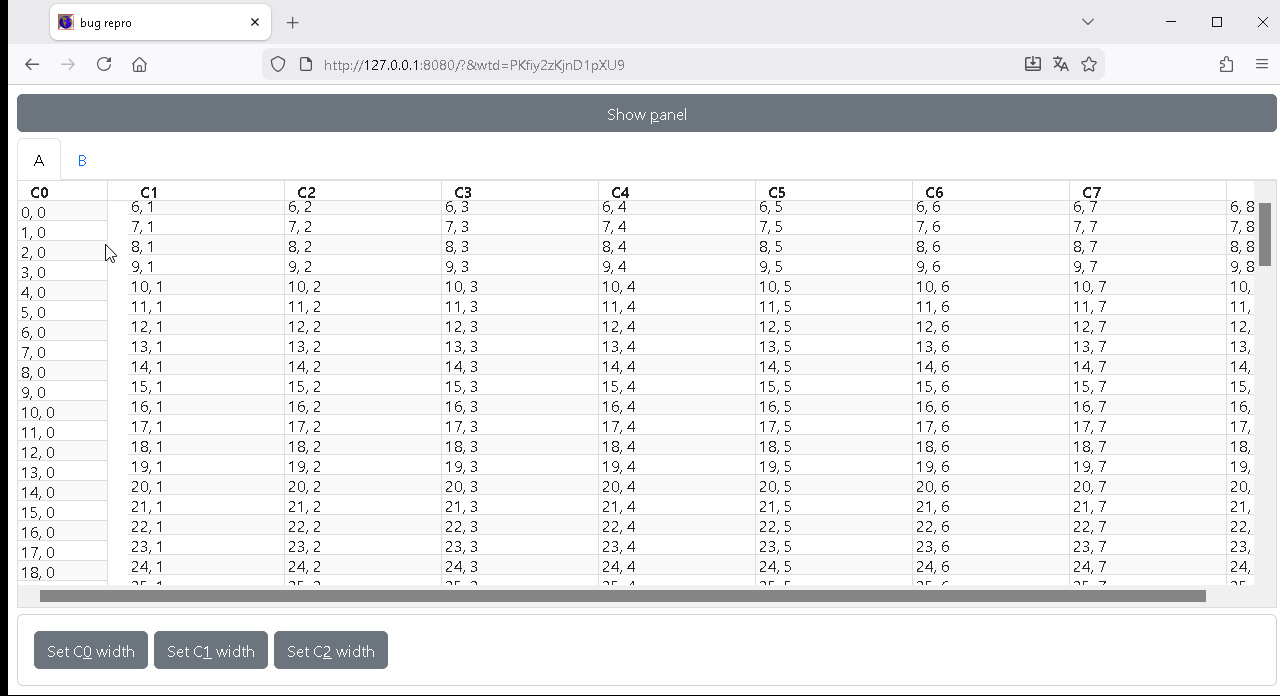1280x696 pixels.
Task: Open the application hamburger menu
Action: 1261,64
